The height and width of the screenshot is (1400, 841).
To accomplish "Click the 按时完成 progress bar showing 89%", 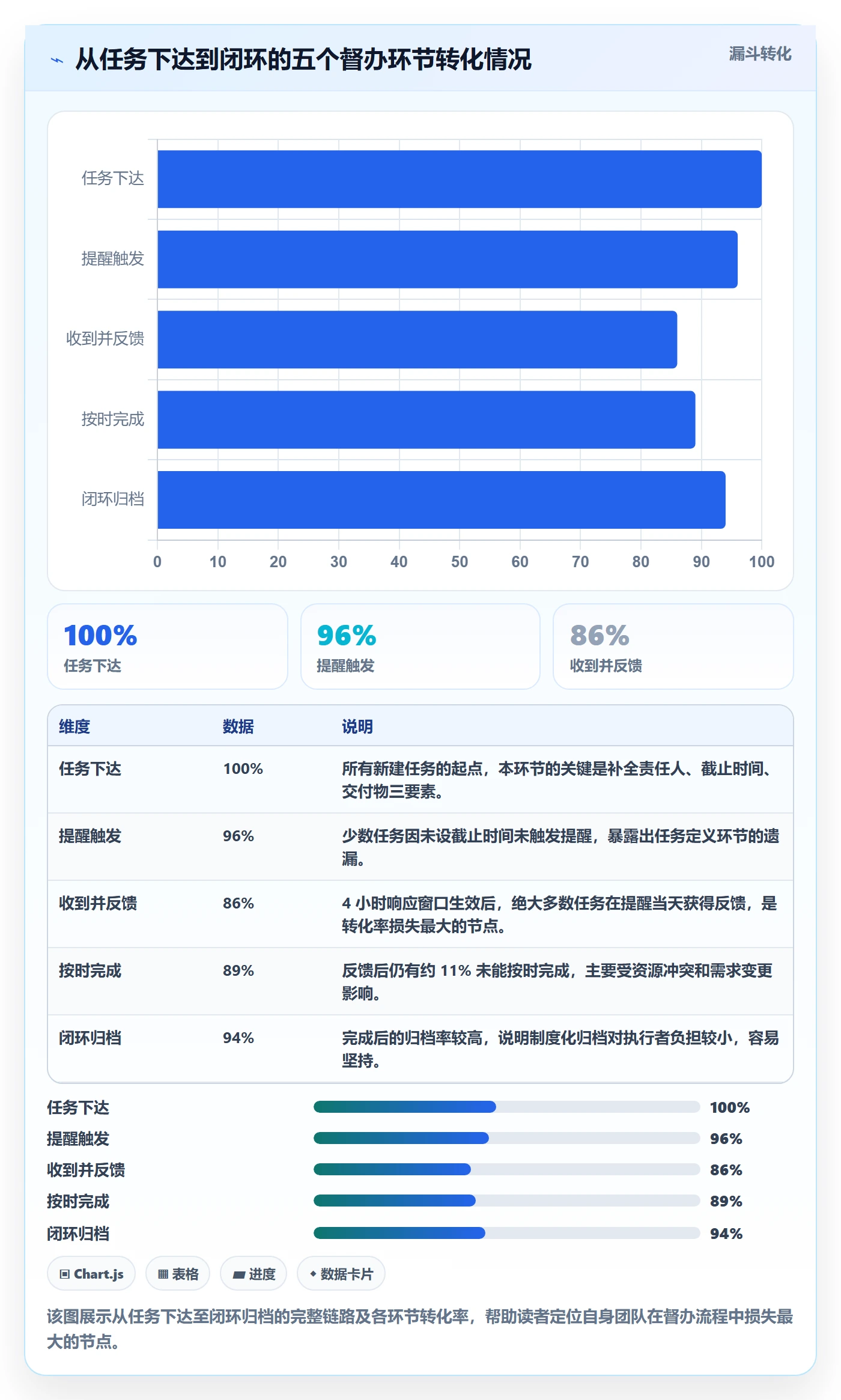I will (506, 1201).
